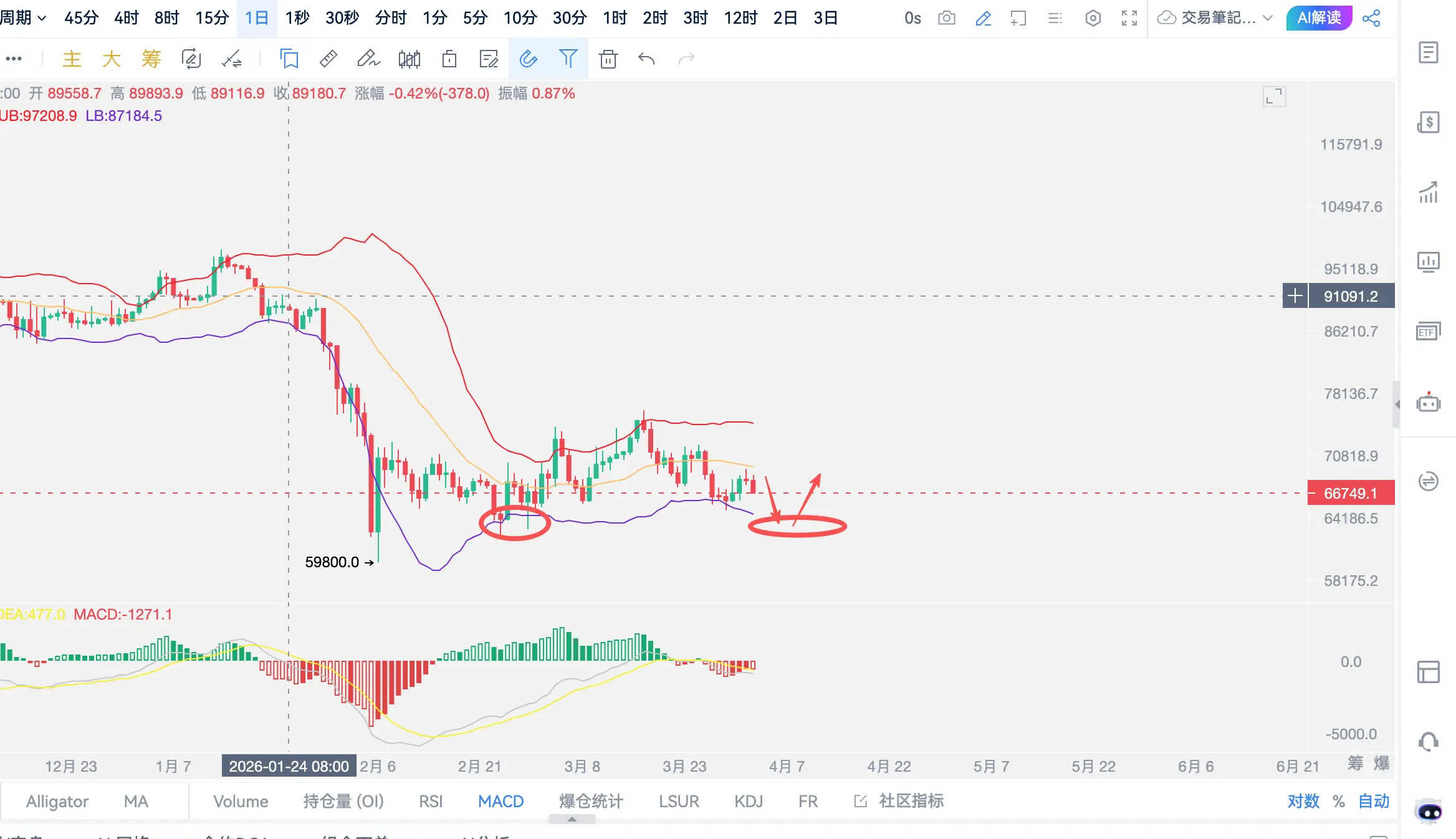This screenshot has height=839, width=1456.
Task: Open the hexagon chart settings icon
Action: coord(1093,18)
